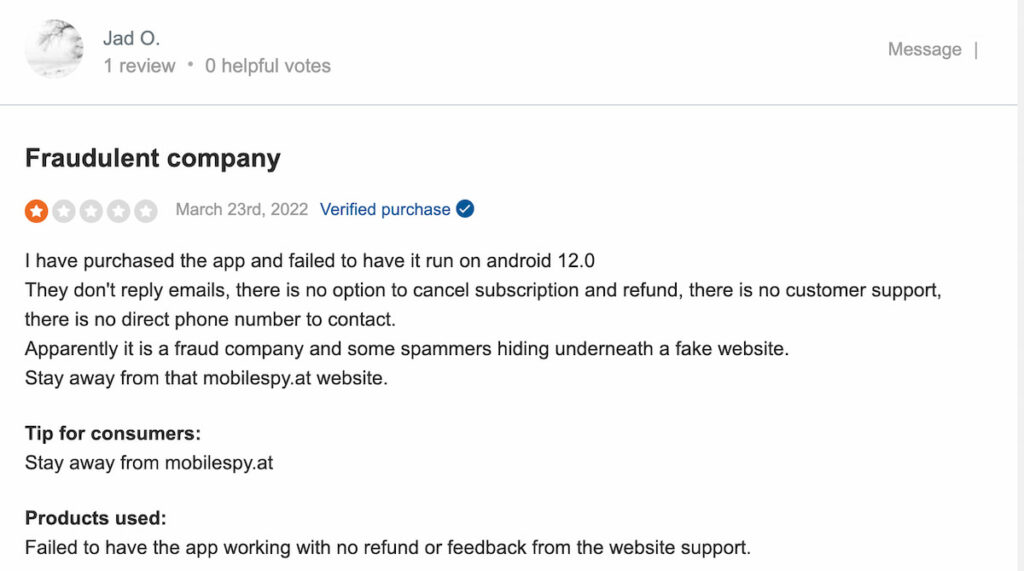Click the Tip for consumers heading
The height and width of the screenshot is (571, 1024).
coord(113,433)
